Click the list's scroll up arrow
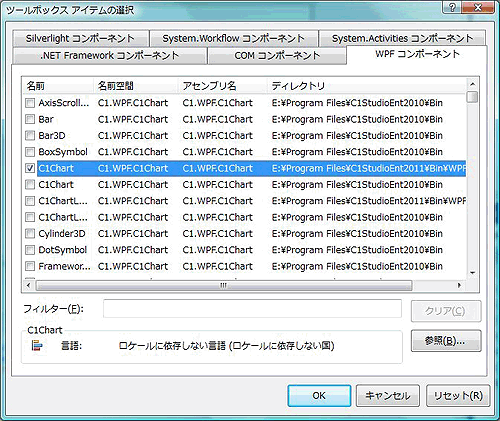 [472, 84]
